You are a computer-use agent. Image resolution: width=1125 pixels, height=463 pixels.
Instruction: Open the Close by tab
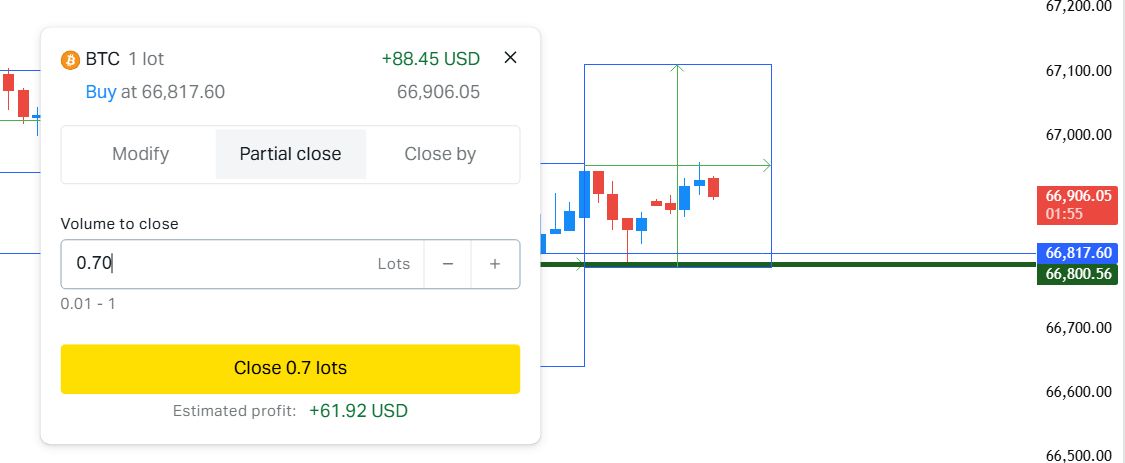click(x=440, y=154)
